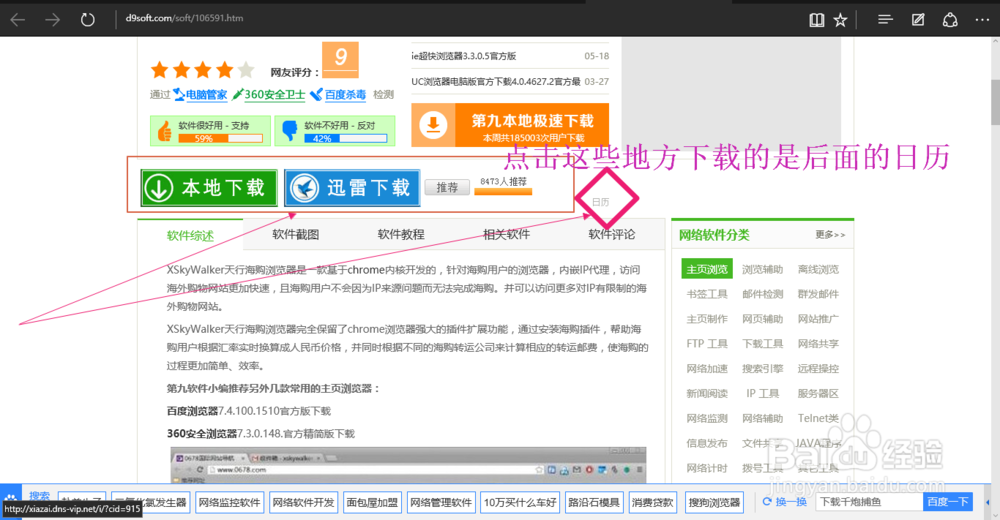Select the 邮件检测 category
Viewport: 1000px width, 520px height.
point(762,294)
